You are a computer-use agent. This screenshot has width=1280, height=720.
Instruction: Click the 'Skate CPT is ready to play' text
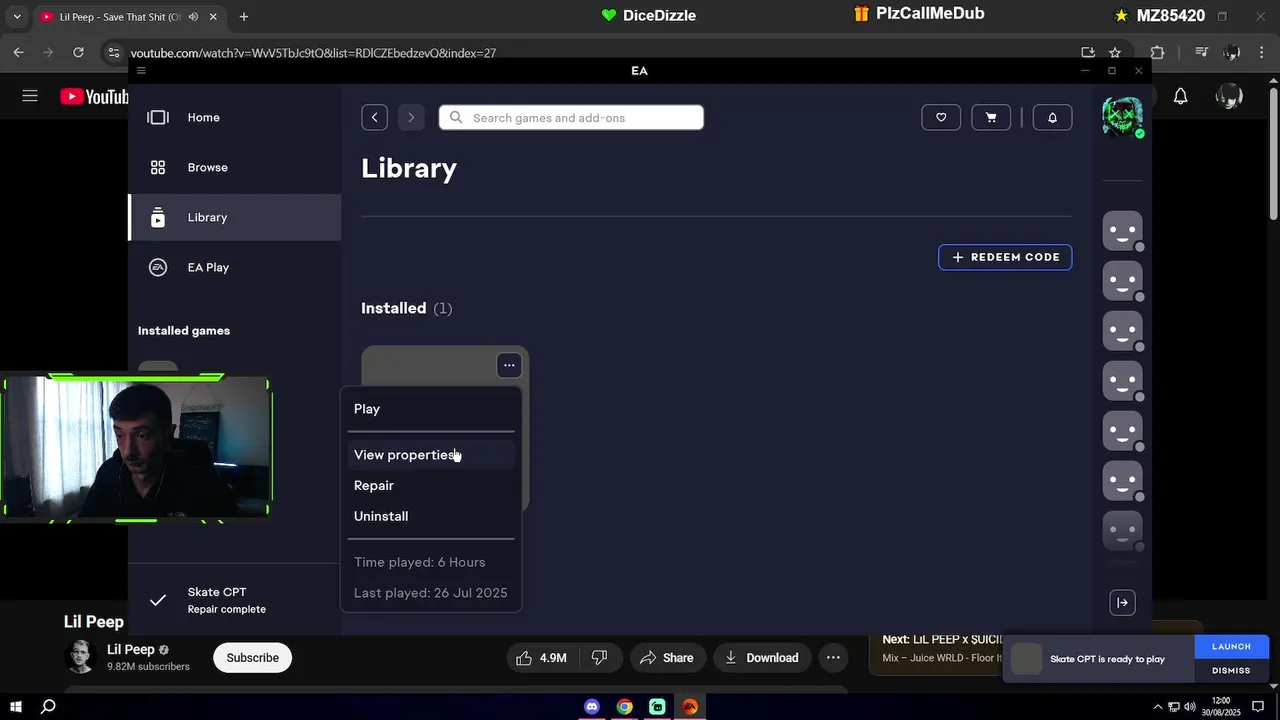click(x=1107, y=659)
